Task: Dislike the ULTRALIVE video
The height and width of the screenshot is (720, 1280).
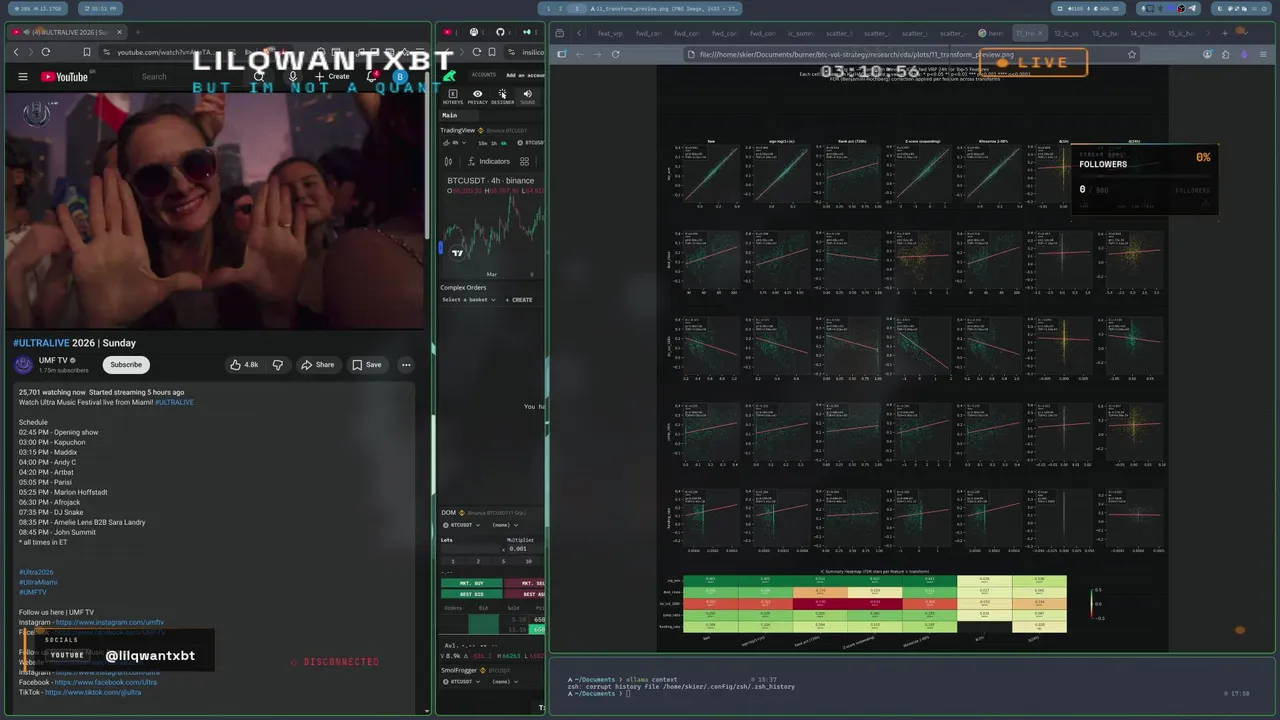Action: pyautogui.click(x=278, y=365)
